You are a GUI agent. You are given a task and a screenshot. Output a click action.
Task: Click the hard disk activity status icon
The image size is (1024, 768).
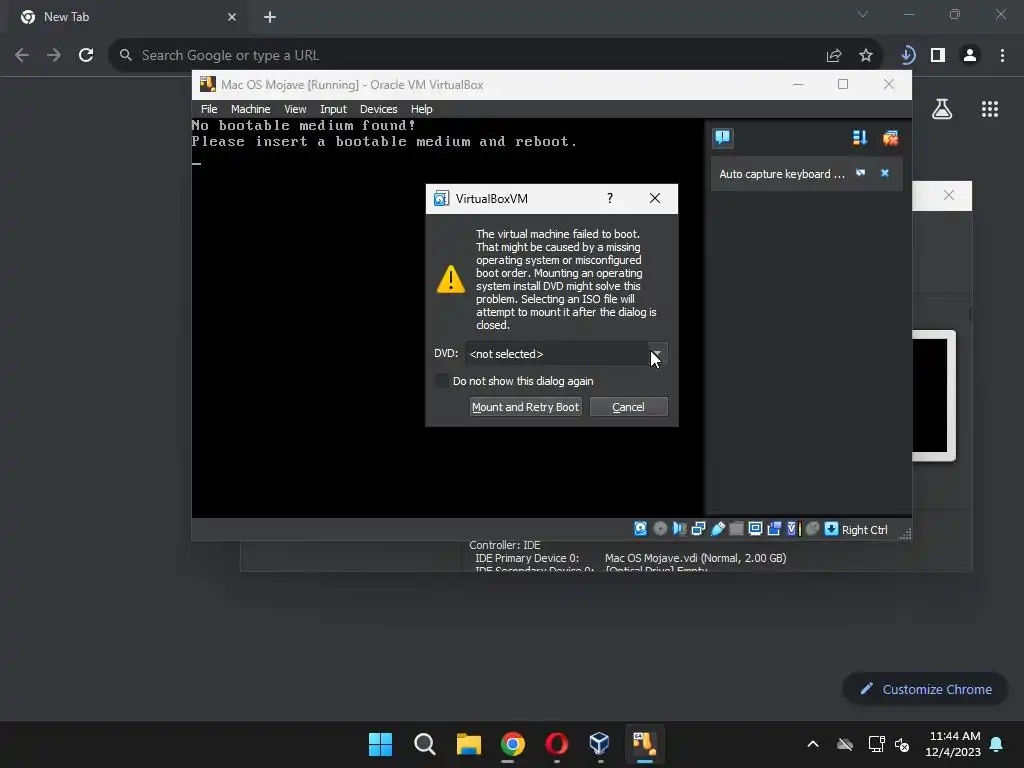(640, 529)
